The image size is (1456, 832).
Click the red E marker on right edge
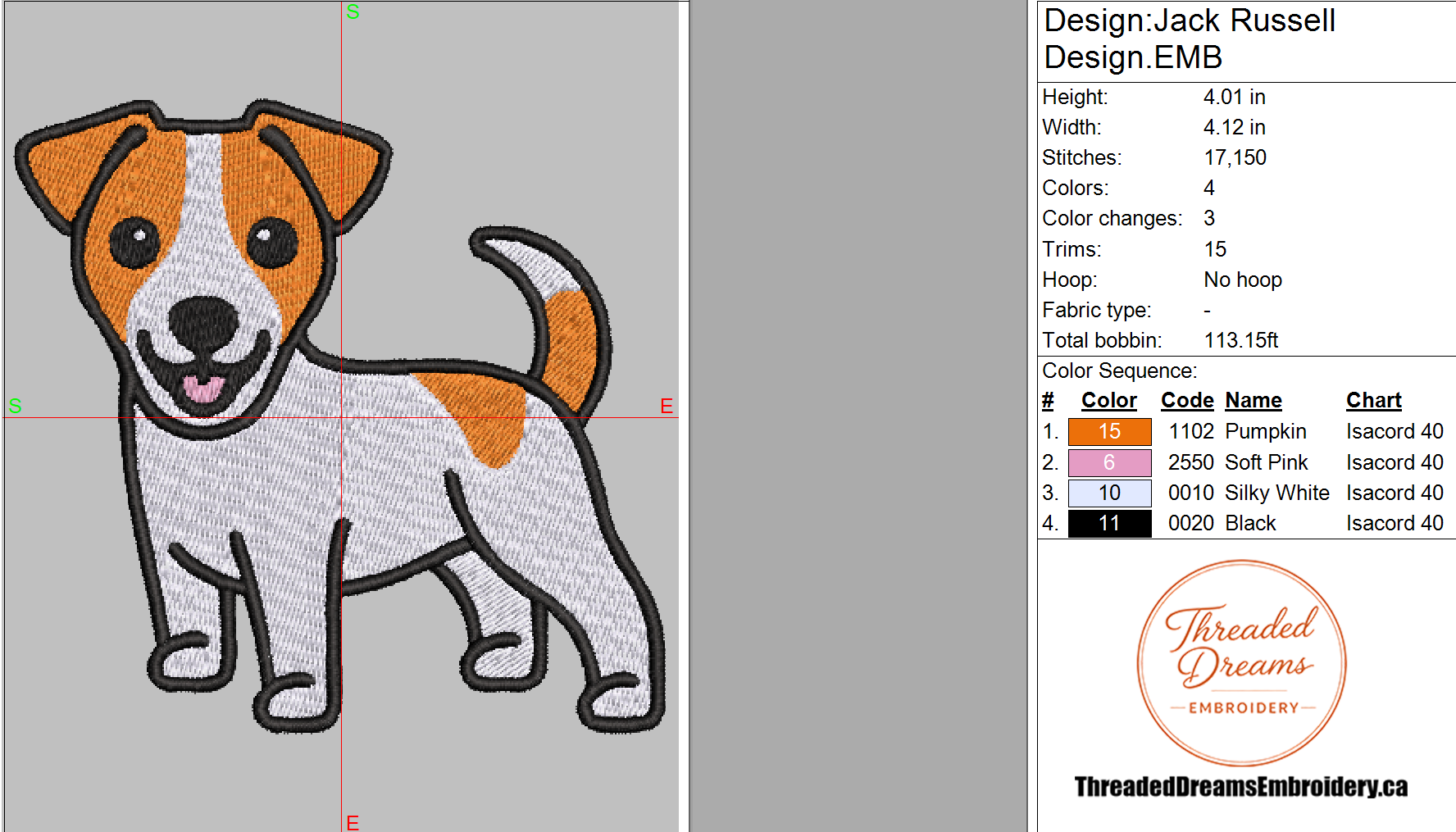[667, 406]
